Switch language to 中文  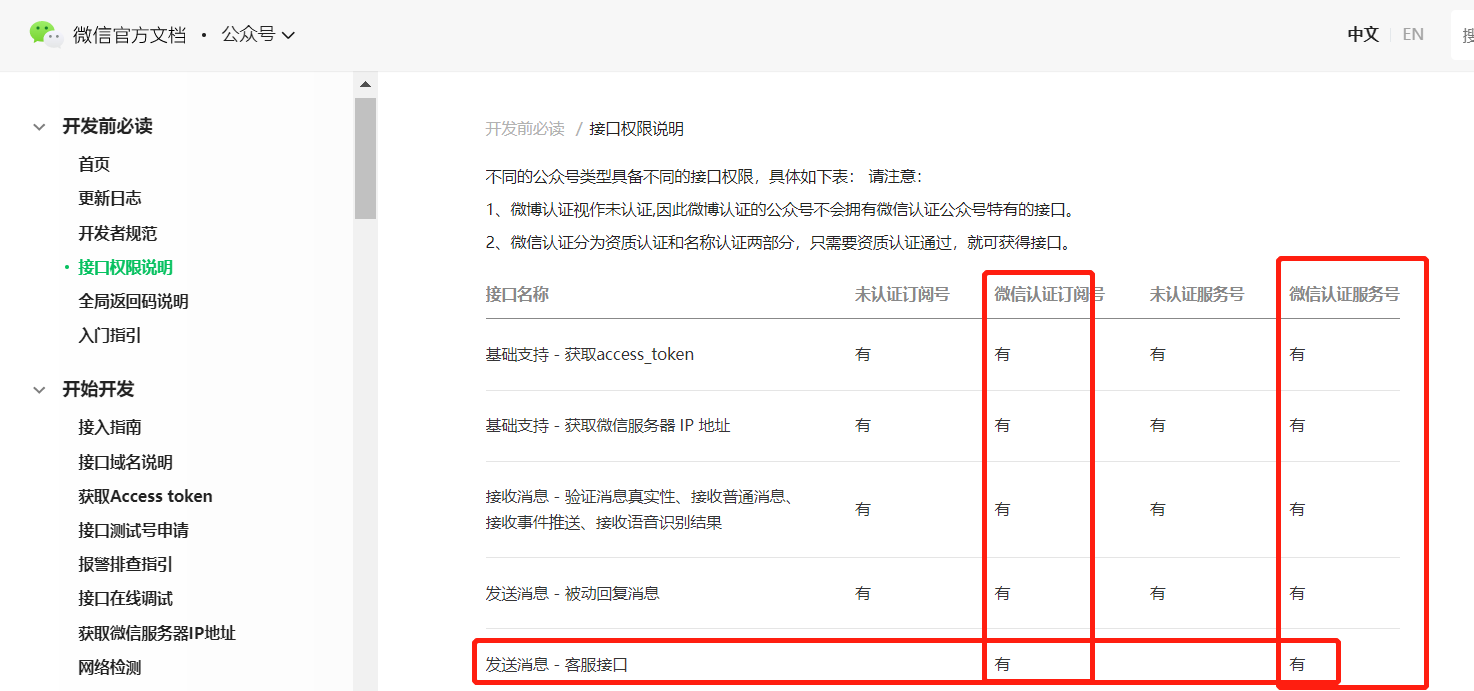(1363, 35)
